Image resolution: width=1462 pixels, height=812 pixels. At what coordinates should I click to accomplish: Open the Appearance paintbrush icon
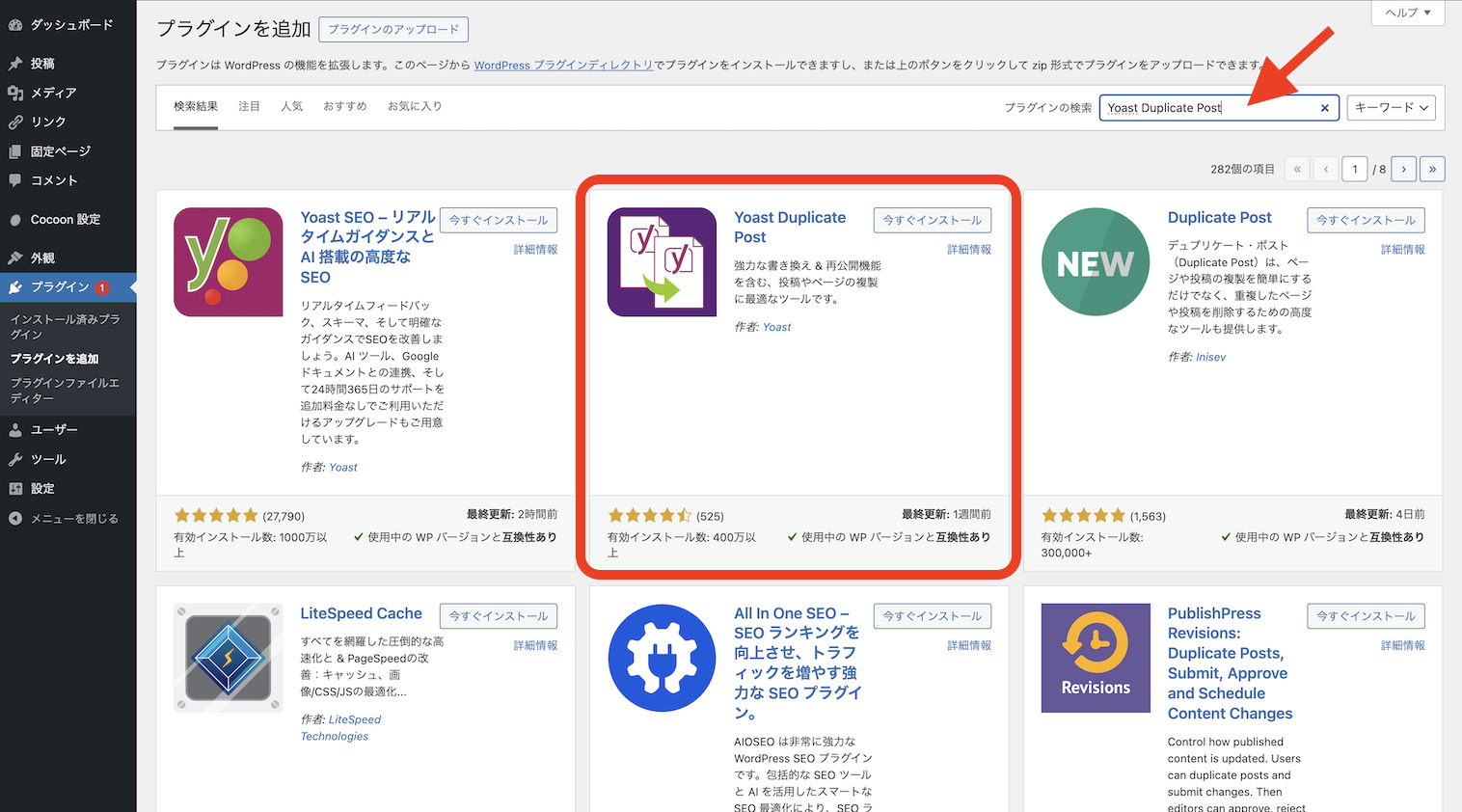[15, 258]
